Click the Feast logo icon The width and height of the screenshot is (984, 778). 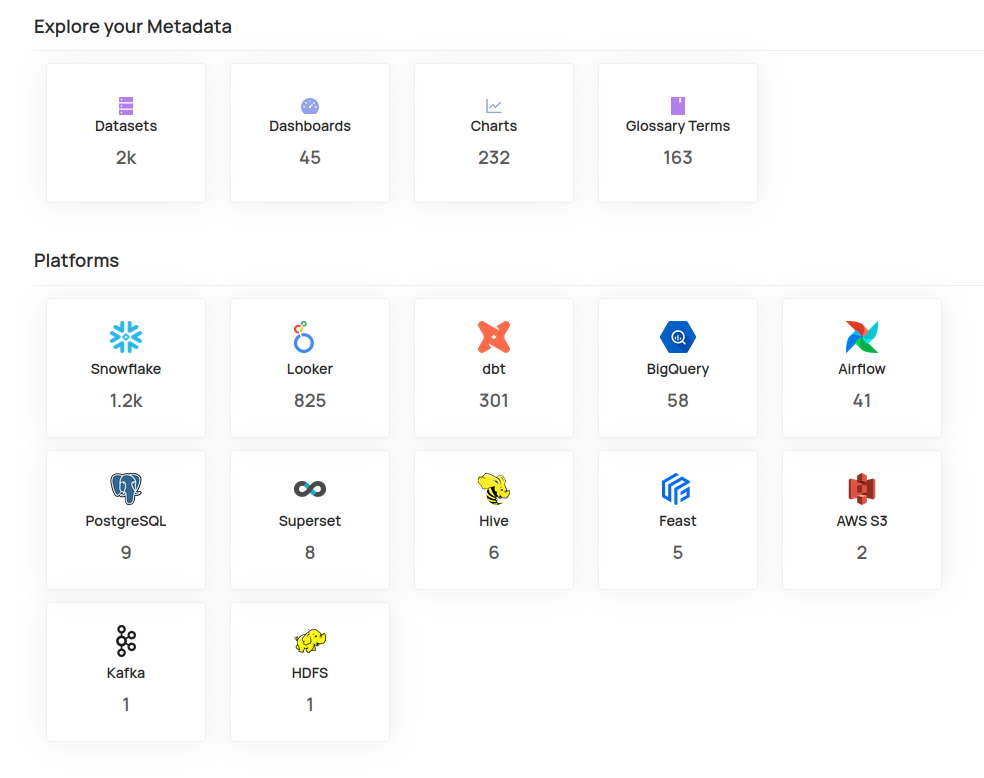point(676,489)
